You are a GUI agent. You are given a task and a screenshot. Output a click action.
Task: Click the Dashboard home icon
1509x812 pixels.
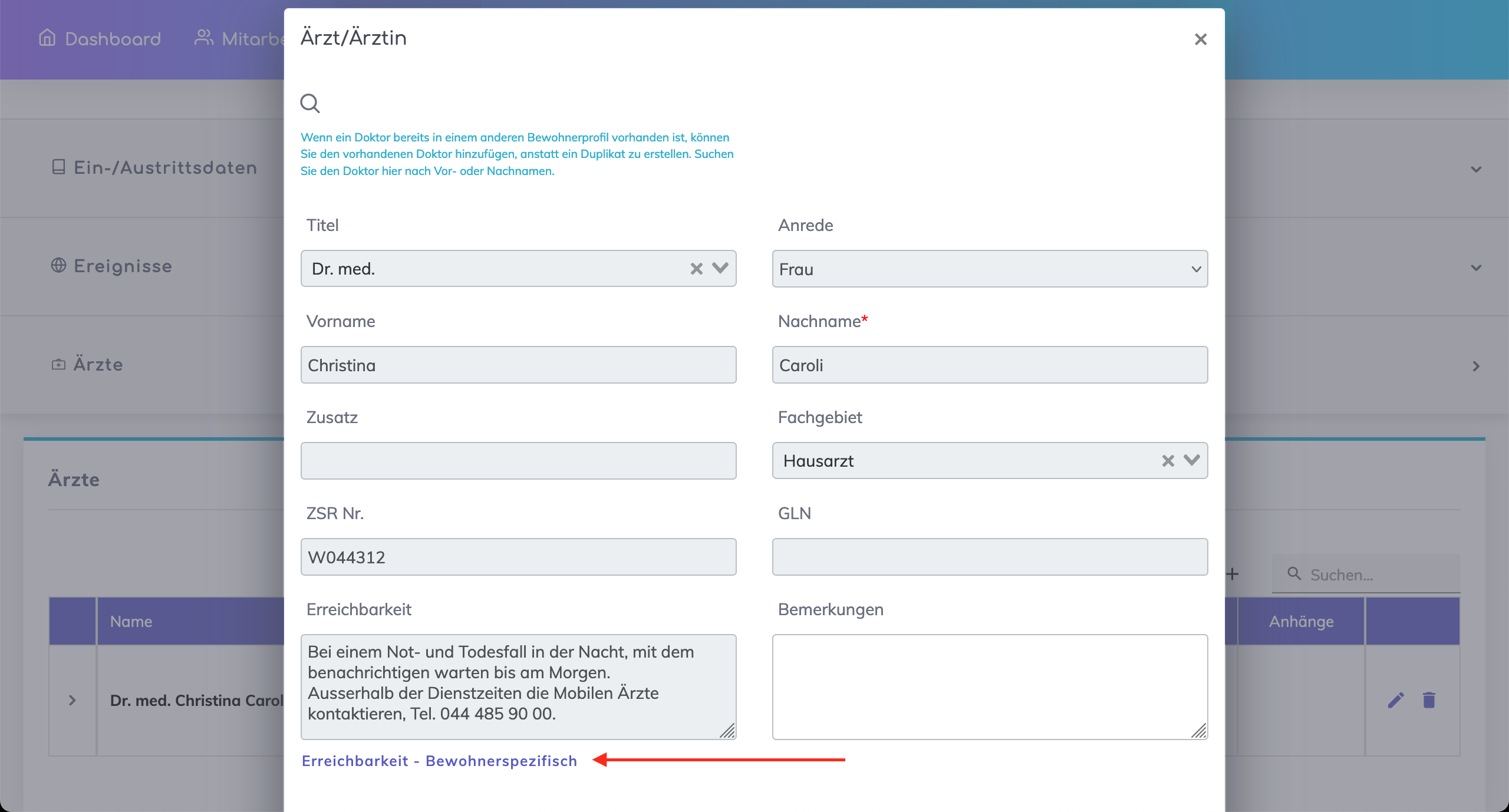coord(47,38)
